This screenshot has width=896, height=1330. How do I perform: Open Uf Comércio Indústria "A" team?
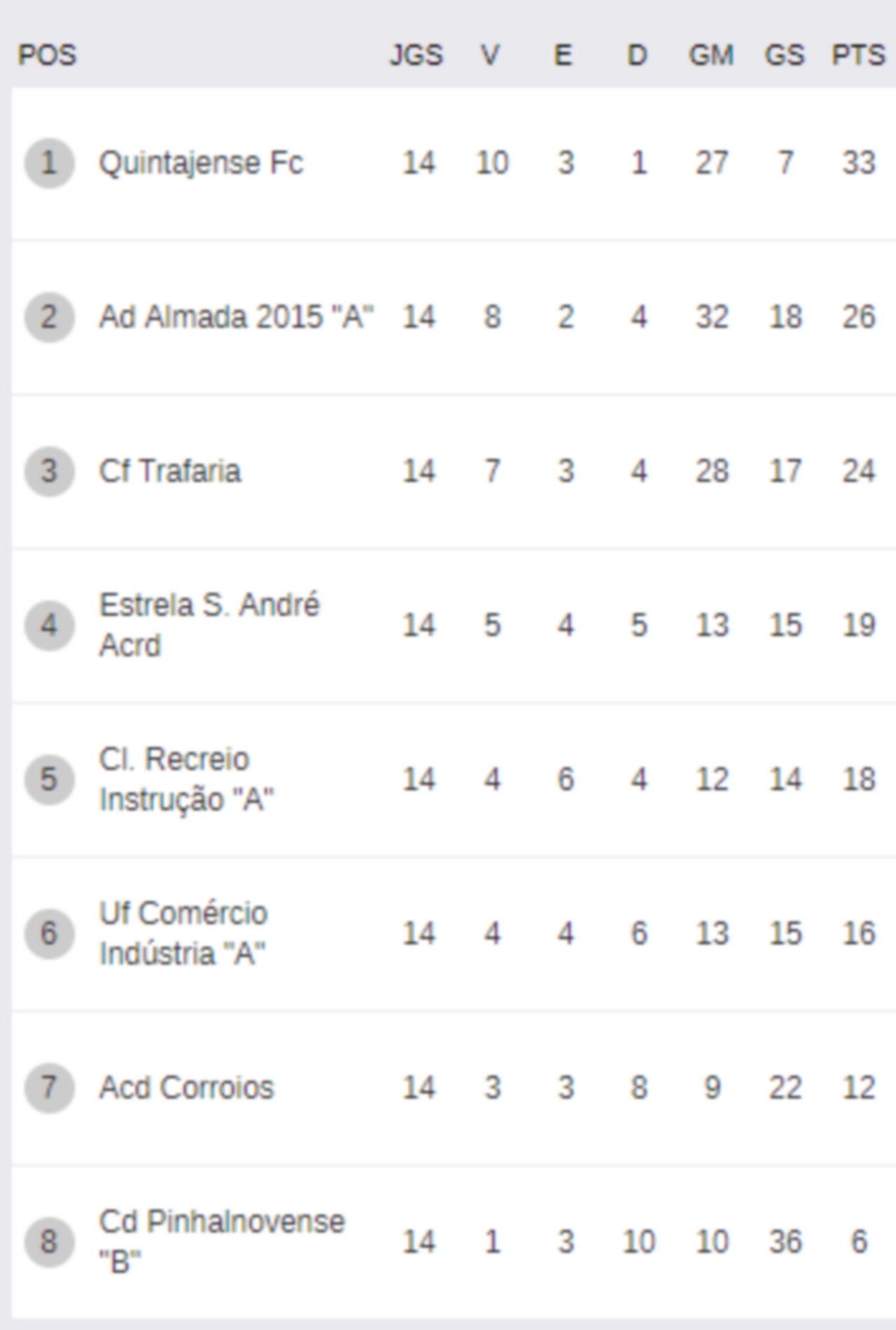(x=183, y=933)
